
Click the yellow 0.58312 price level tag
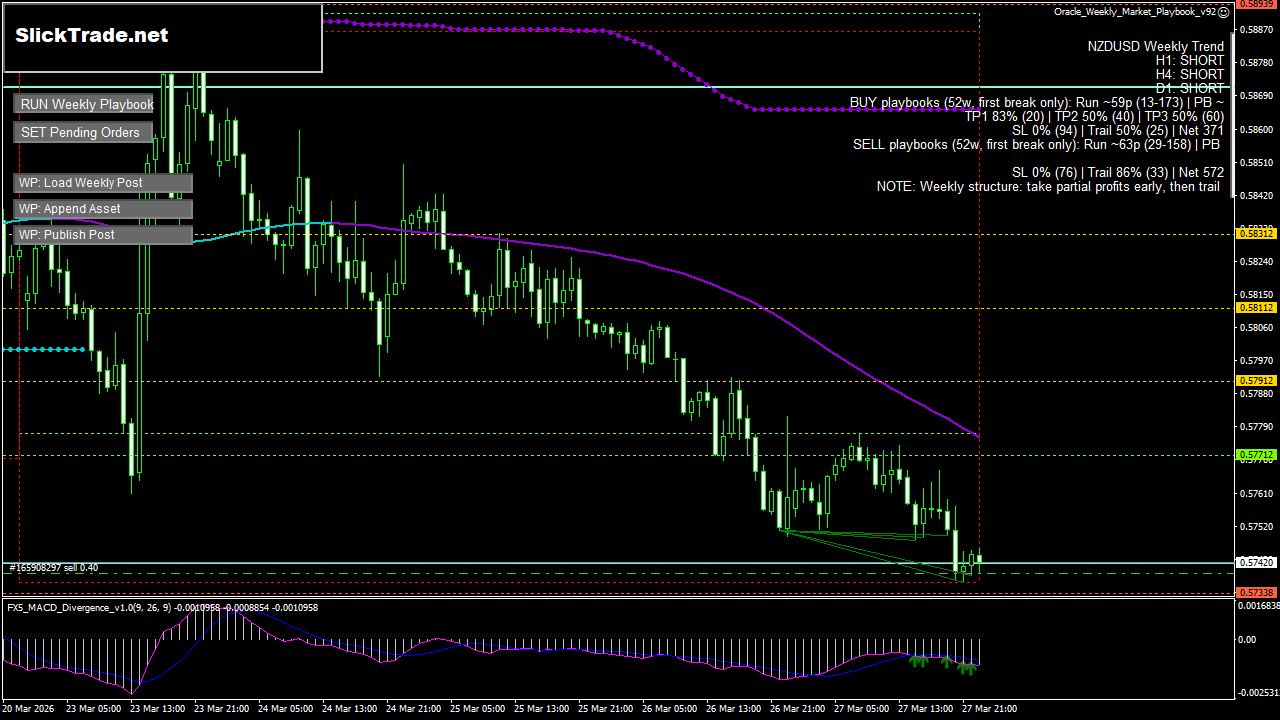[1256, 233]
